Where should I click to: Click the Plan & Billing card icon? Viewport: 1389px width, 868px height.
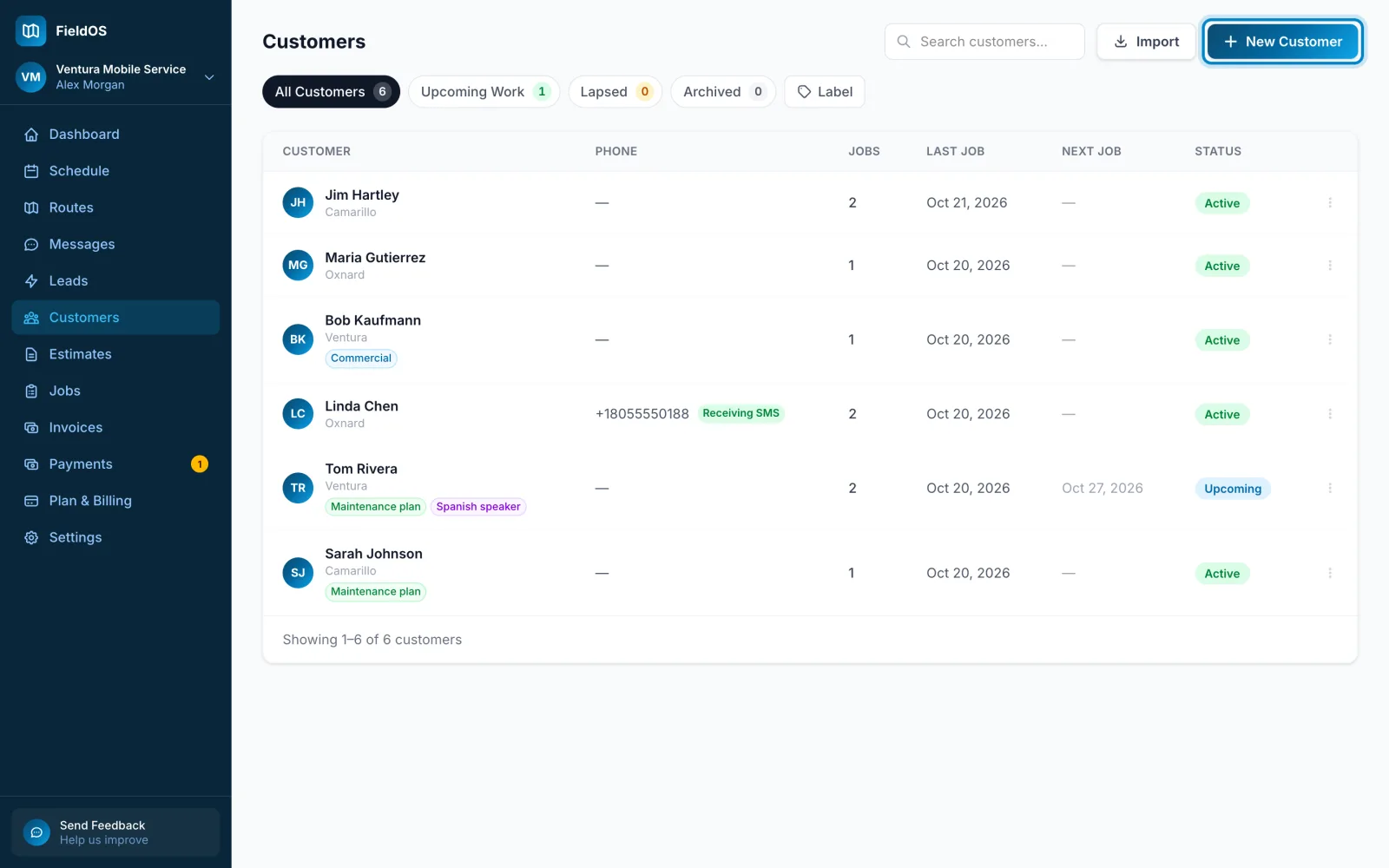31,501
